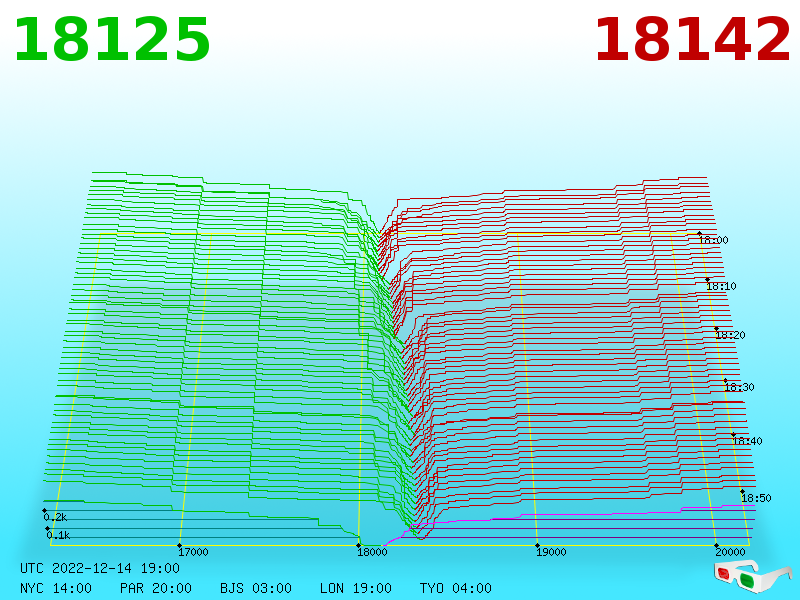Click the LON 19:00 time label

(356, 588)
